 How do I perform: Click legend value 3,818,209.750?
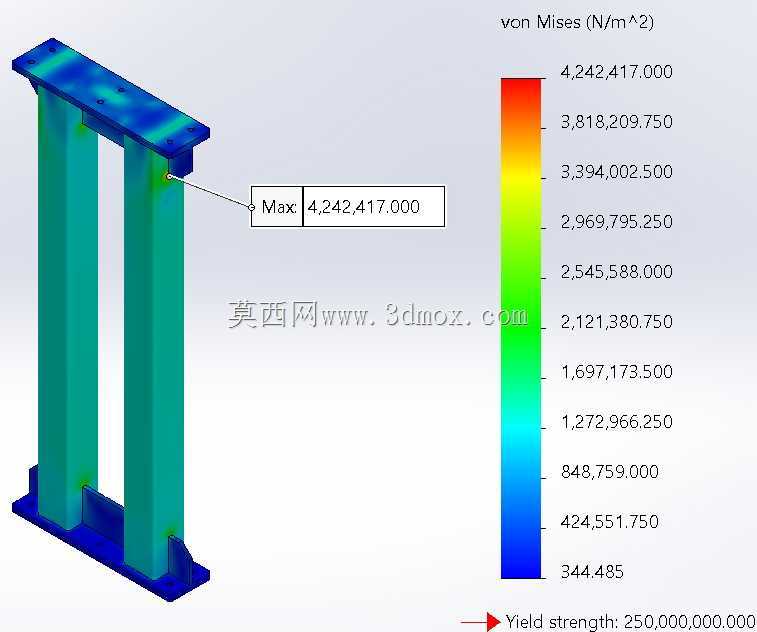[x=617, y=122]
